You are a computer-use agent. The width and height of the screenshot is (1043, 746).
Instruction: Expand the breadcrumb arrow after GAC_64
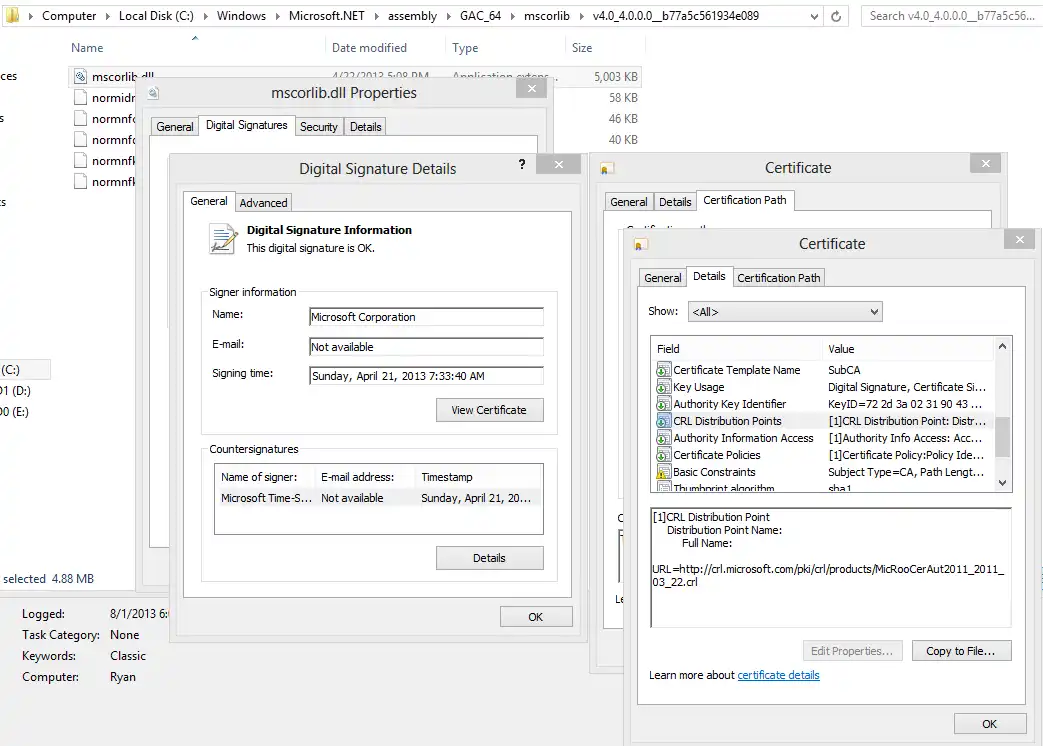tap(513, 16)
